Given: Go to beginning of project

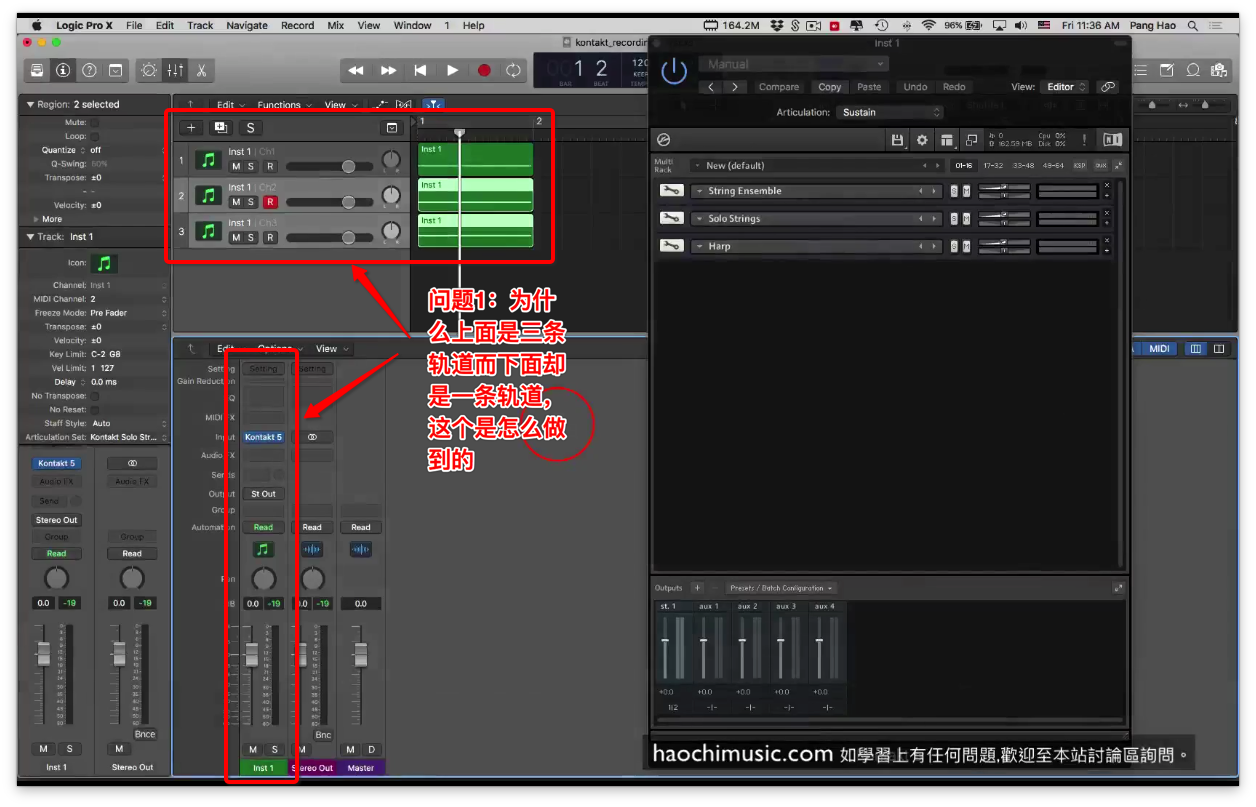Looking at the screenshot, I should 420,70.
